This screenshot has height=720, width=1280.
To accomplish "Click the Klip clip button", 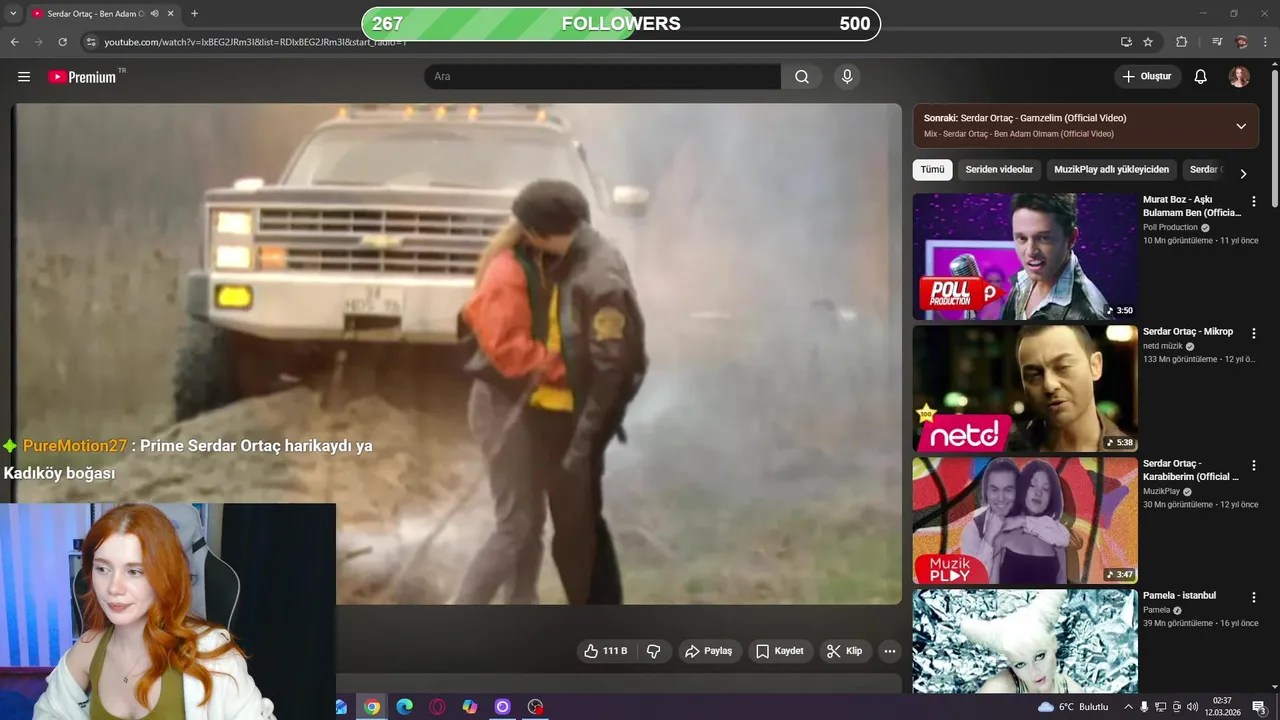I will click(845, 651).
